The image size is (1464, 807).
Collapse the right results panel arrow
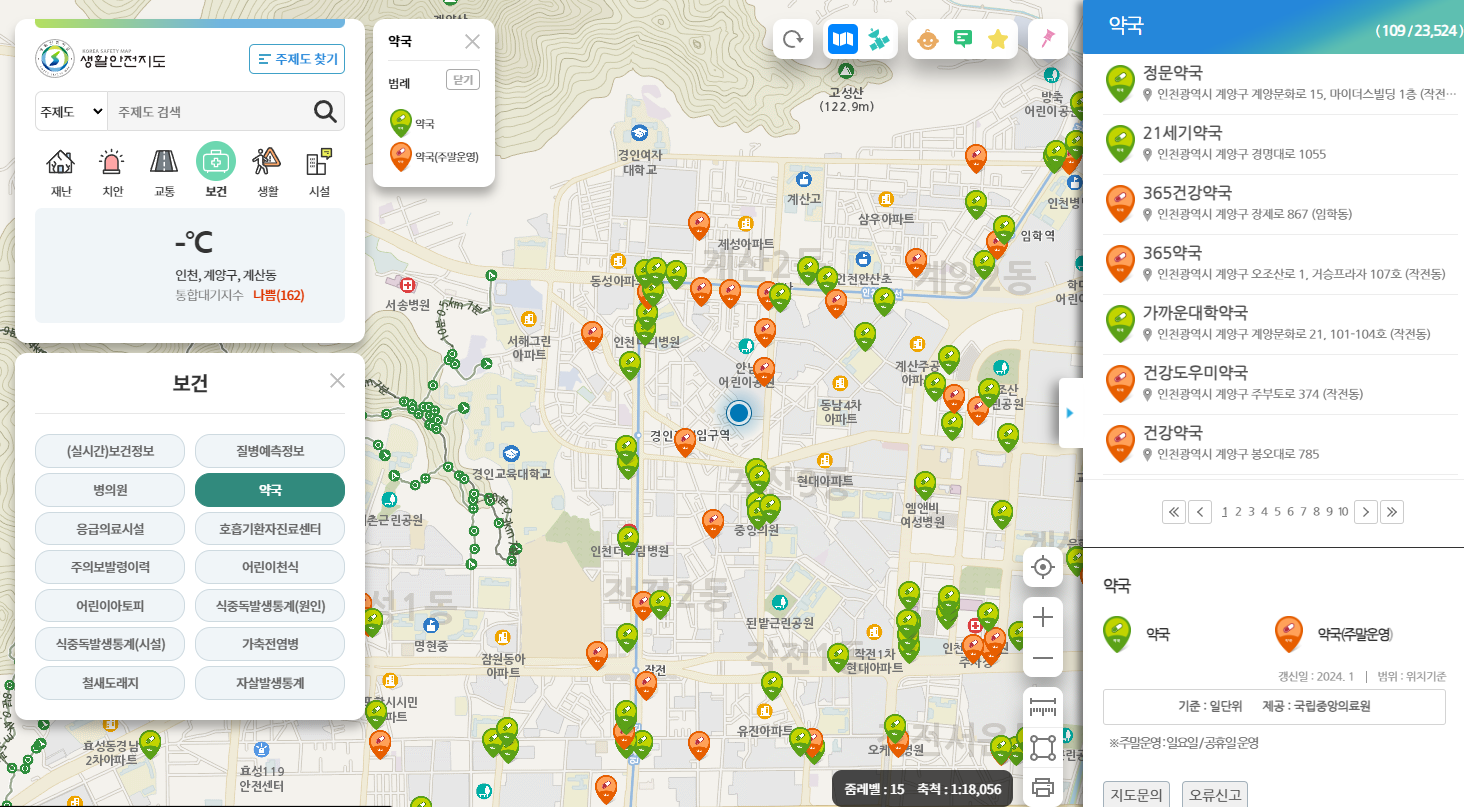[x=1070, y=412]
